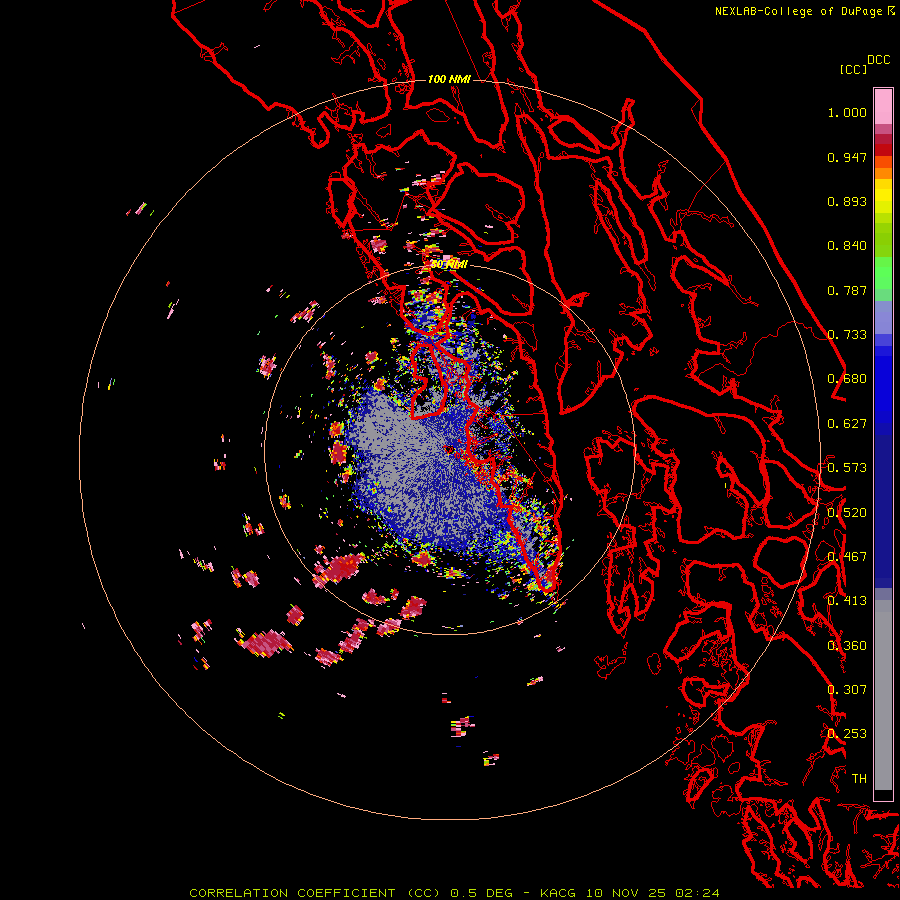Screen dimensions: 900x900
Task: Click the 0.947 color scale value
Action: (x=847, y=157)
